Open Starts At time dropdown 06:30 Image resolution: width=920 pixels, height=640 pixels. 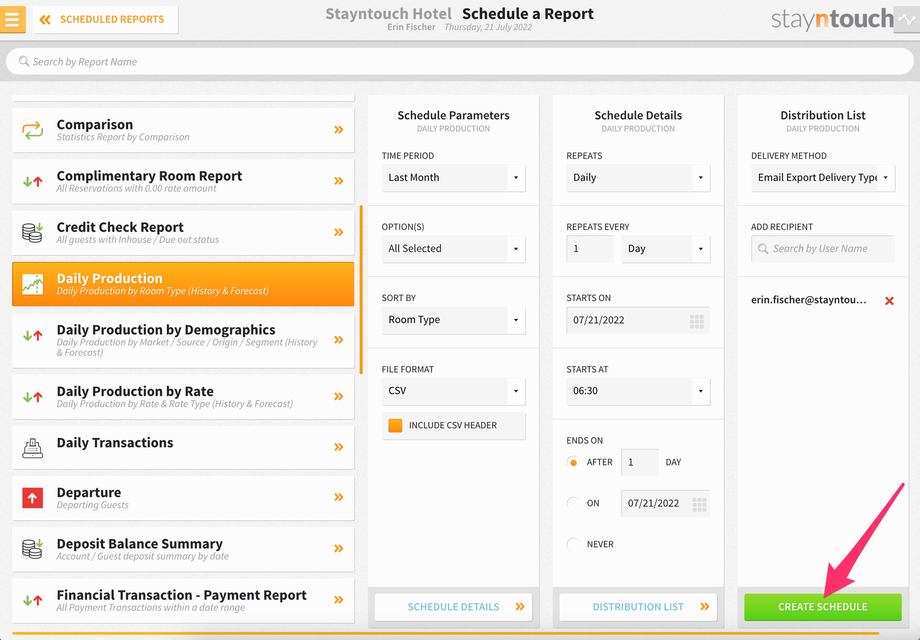pos(638,391)
